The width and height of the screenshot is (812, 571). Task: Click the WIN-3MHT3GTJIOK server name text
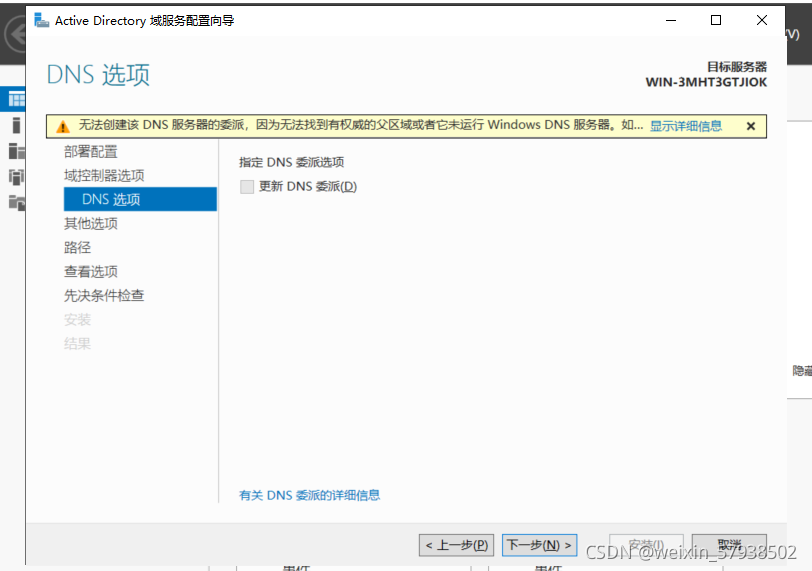tap(706, 82)
